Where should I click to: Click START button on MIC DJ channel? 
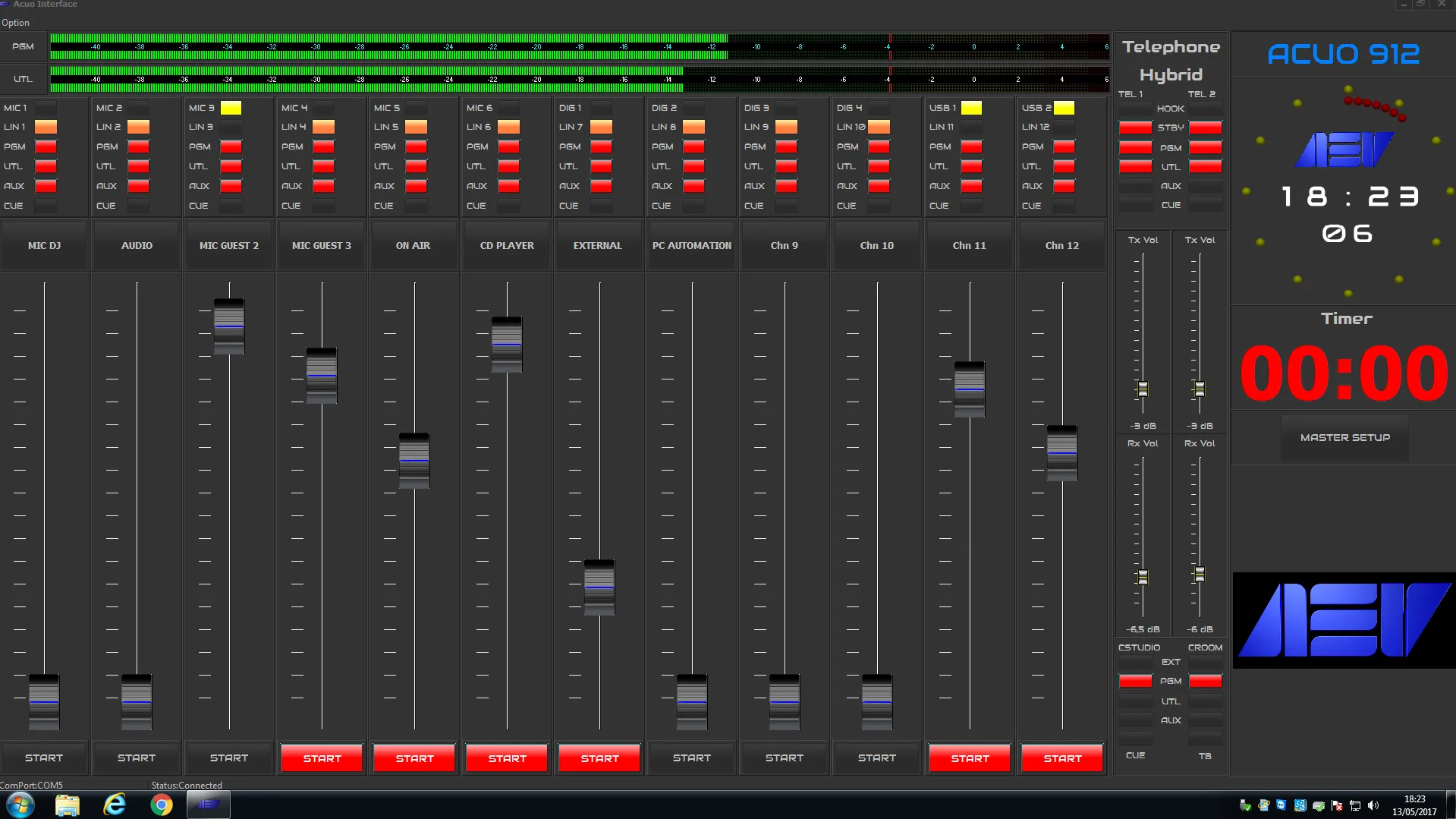pyautogui.click(x=44, y=758)
